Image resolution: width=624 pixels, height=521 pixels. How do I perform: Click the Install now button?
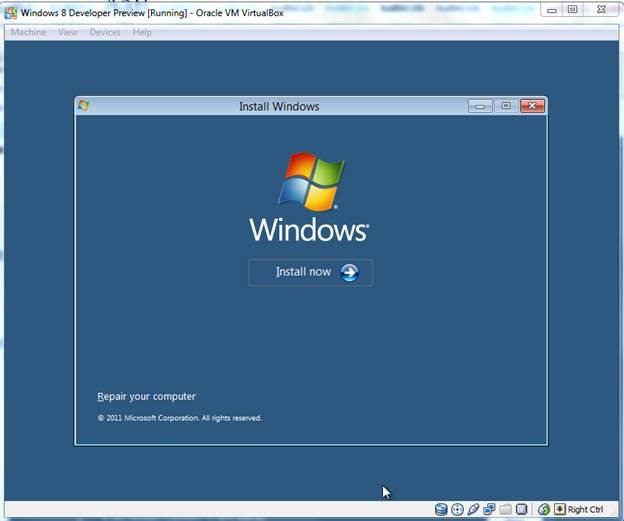click(x=310, y=272)
